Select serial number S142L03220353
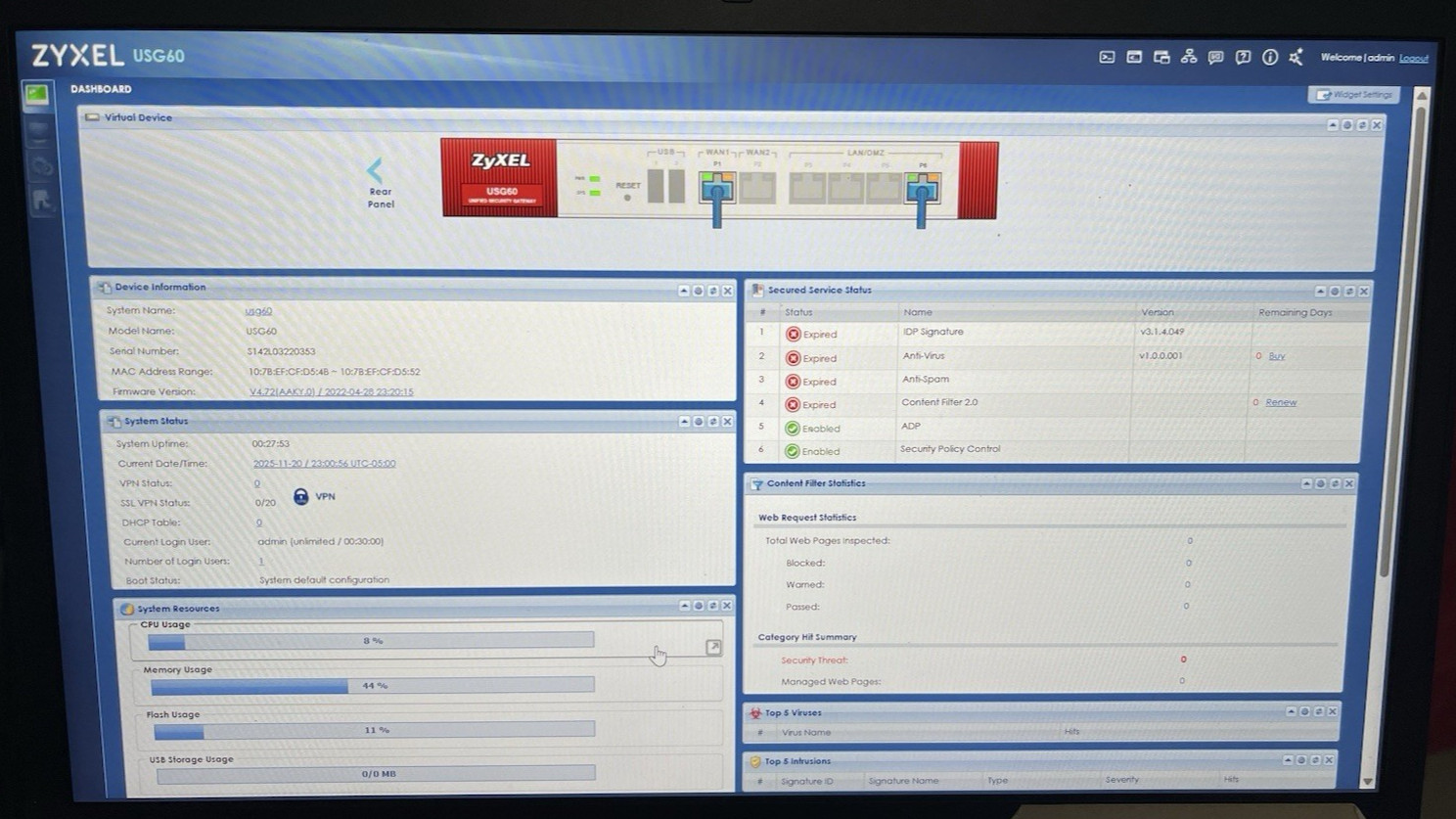 [281, 351]
